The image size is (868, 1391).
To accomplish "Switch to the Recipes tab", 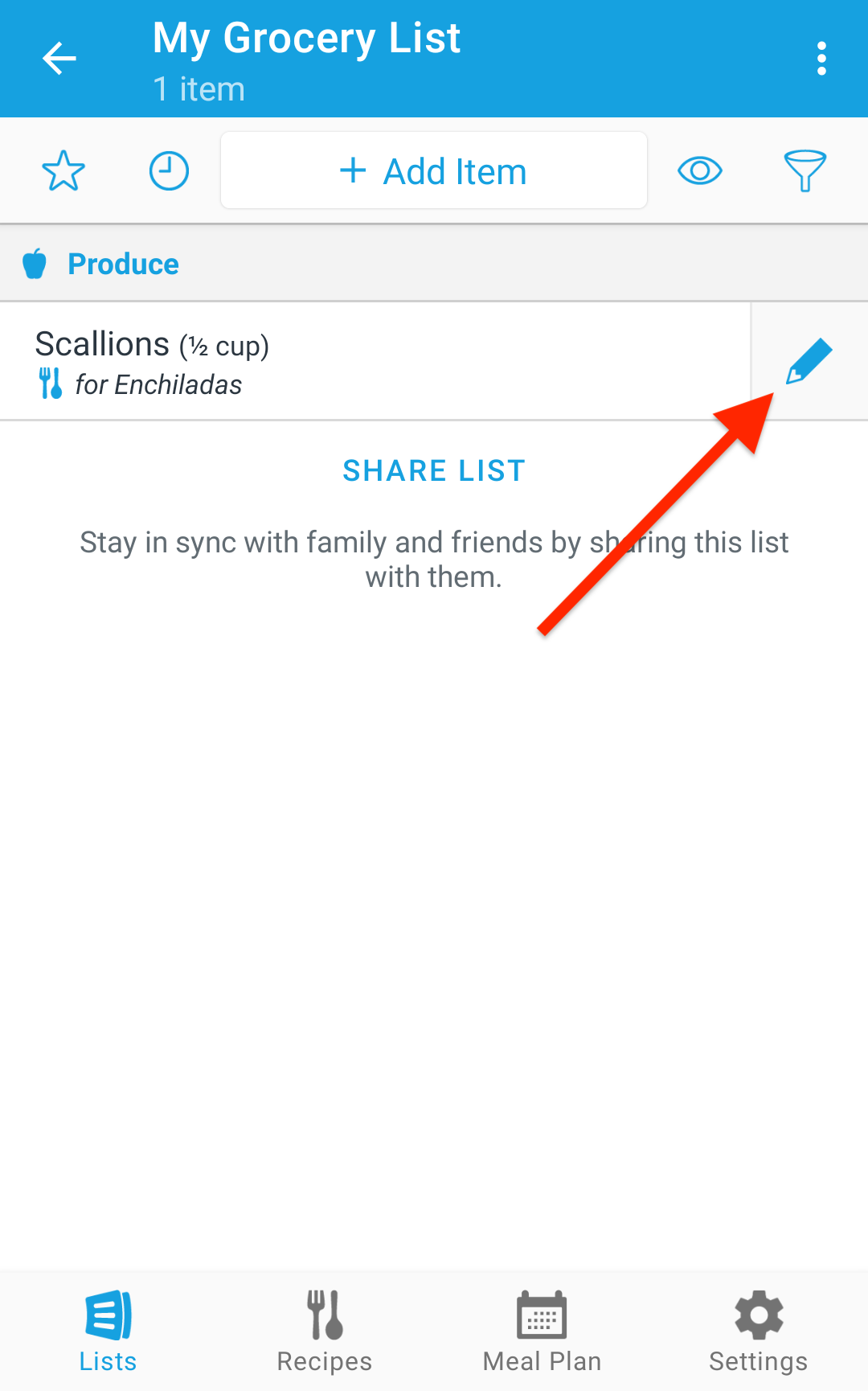I will click(x=325, y=1332).
